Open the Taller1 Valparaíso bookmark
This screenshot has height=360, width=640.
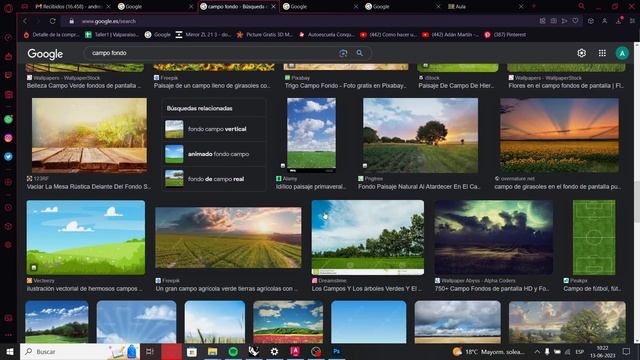click(x=112, y=35)
